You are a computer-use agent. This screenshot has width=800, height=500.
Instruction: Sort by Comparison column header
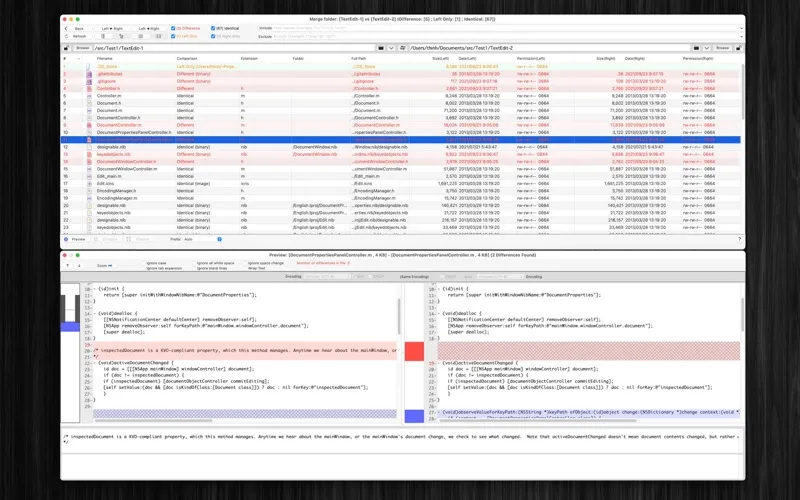pyautogui.click(x=187, y=59)
